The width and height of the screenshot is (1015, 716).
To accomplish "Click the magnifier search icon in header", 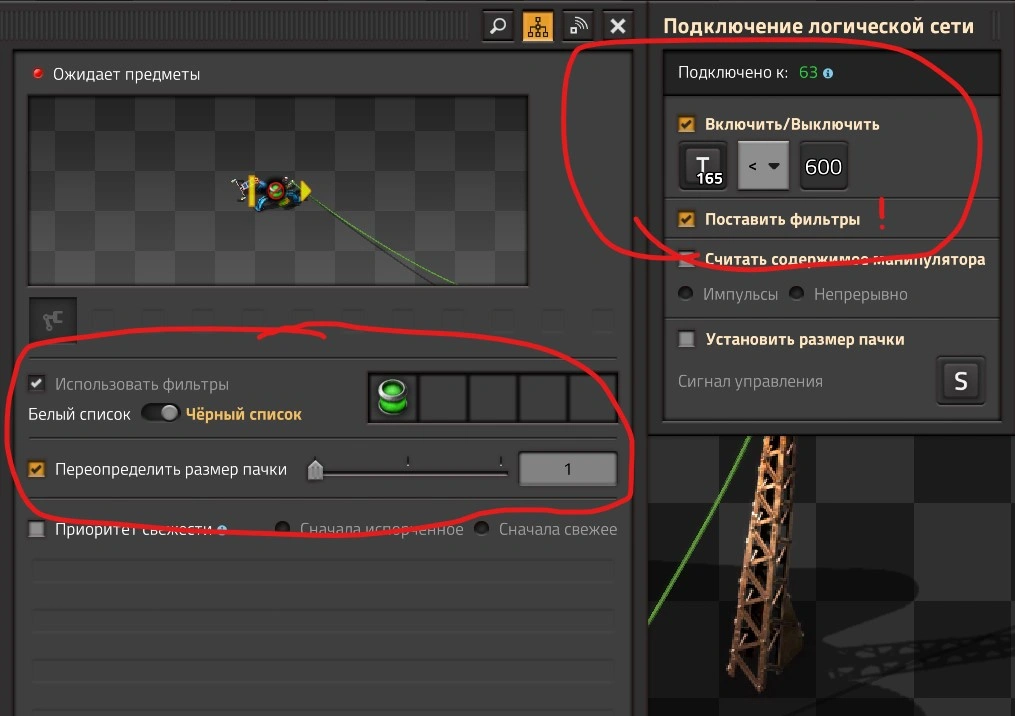I will [x=498, y=26].
